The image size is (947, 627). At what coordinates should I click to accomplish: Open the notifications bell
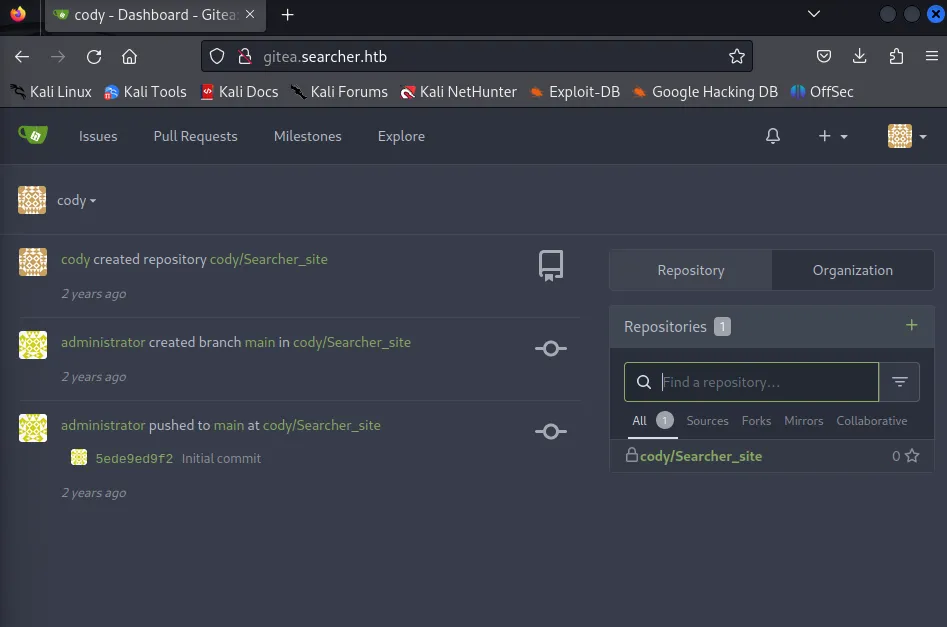772,136
